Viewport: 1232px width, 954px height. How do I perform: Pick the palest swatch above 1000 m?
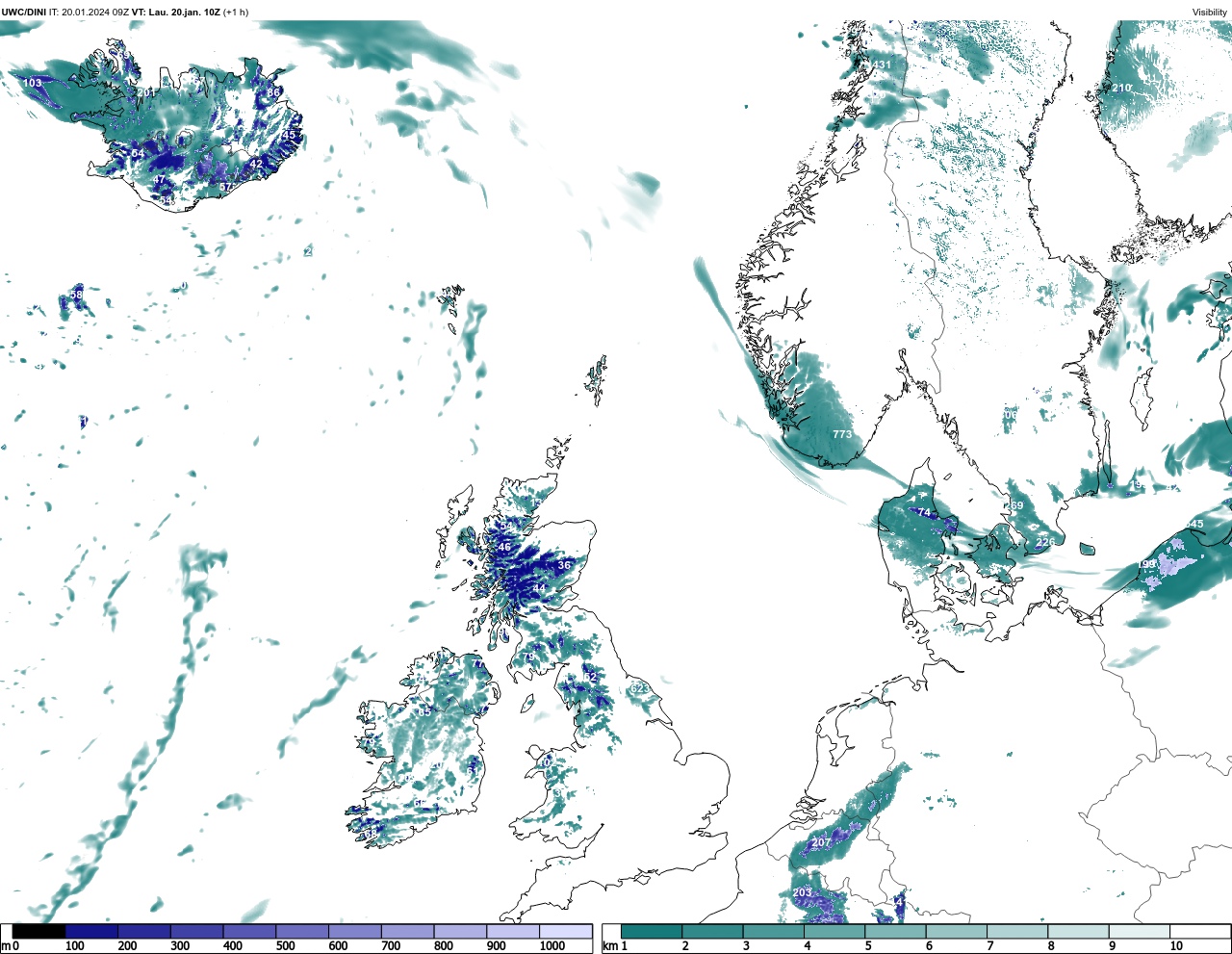coord(565,931)
